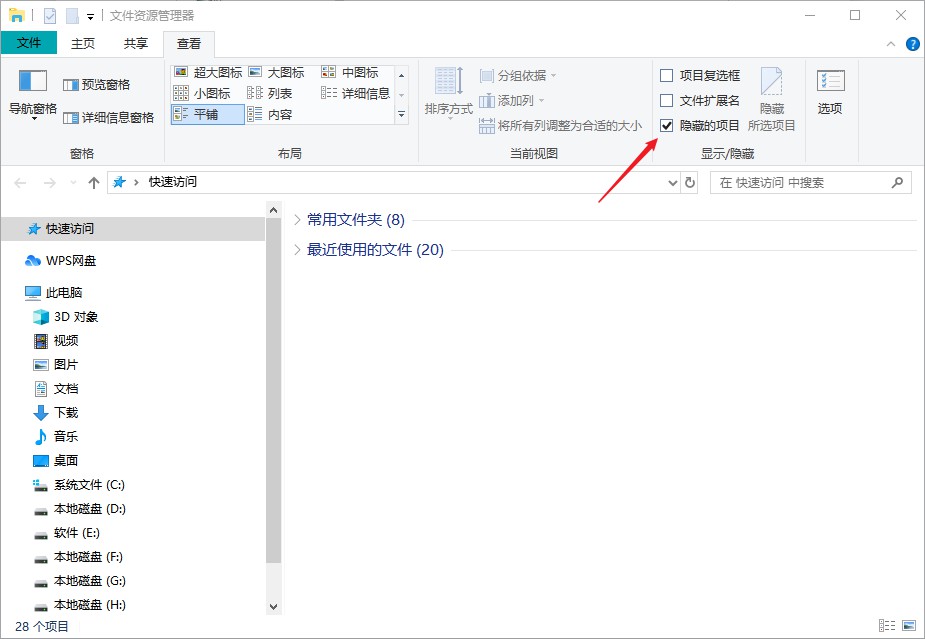Enable the 项目复选框 option
The width and height of the screenshot is (925, 639).
(x=665, y=75)
